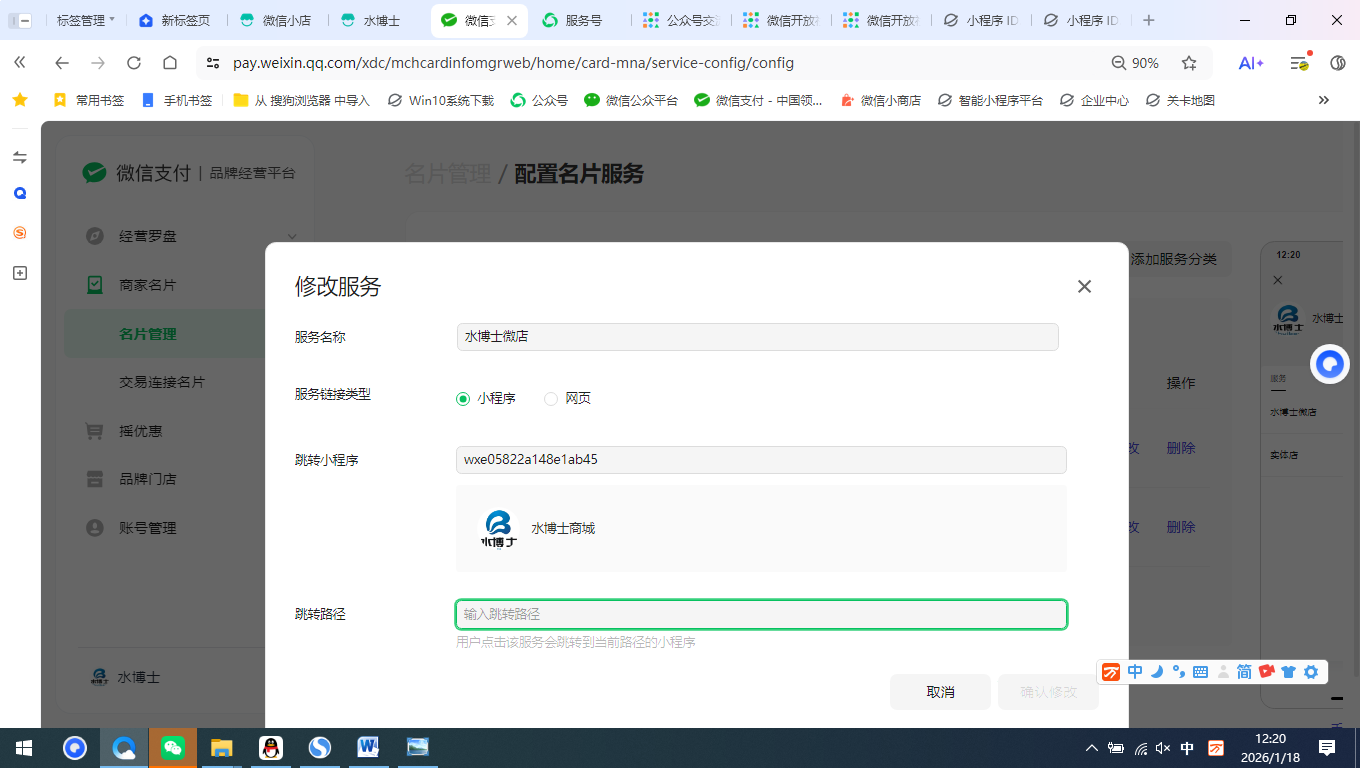Open QQ penguin icon on the taskbar
Screen dimensions: 1360x768
270,748
